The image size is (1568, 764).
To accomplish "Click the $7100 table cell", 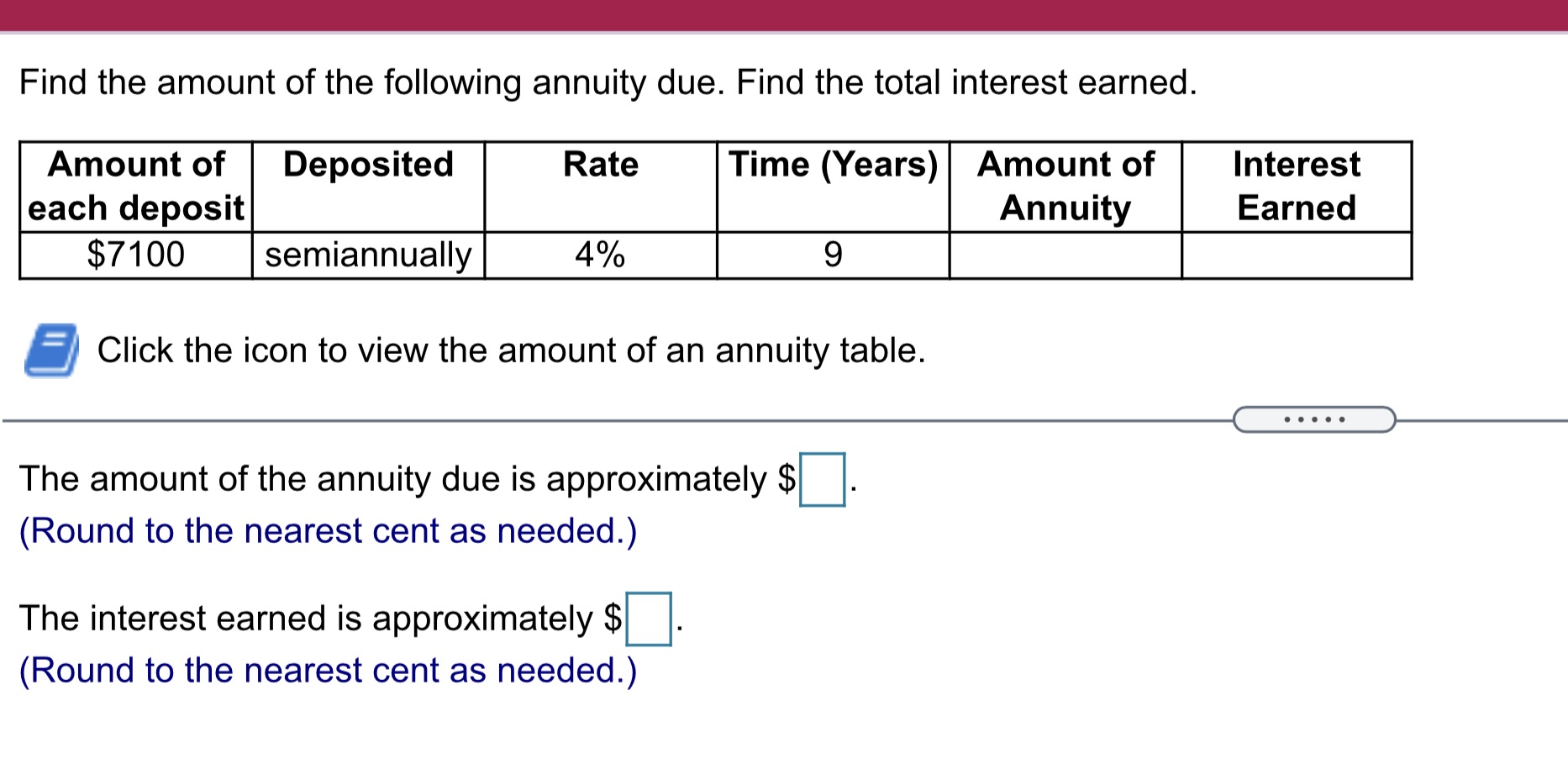I will click(134, 254).
